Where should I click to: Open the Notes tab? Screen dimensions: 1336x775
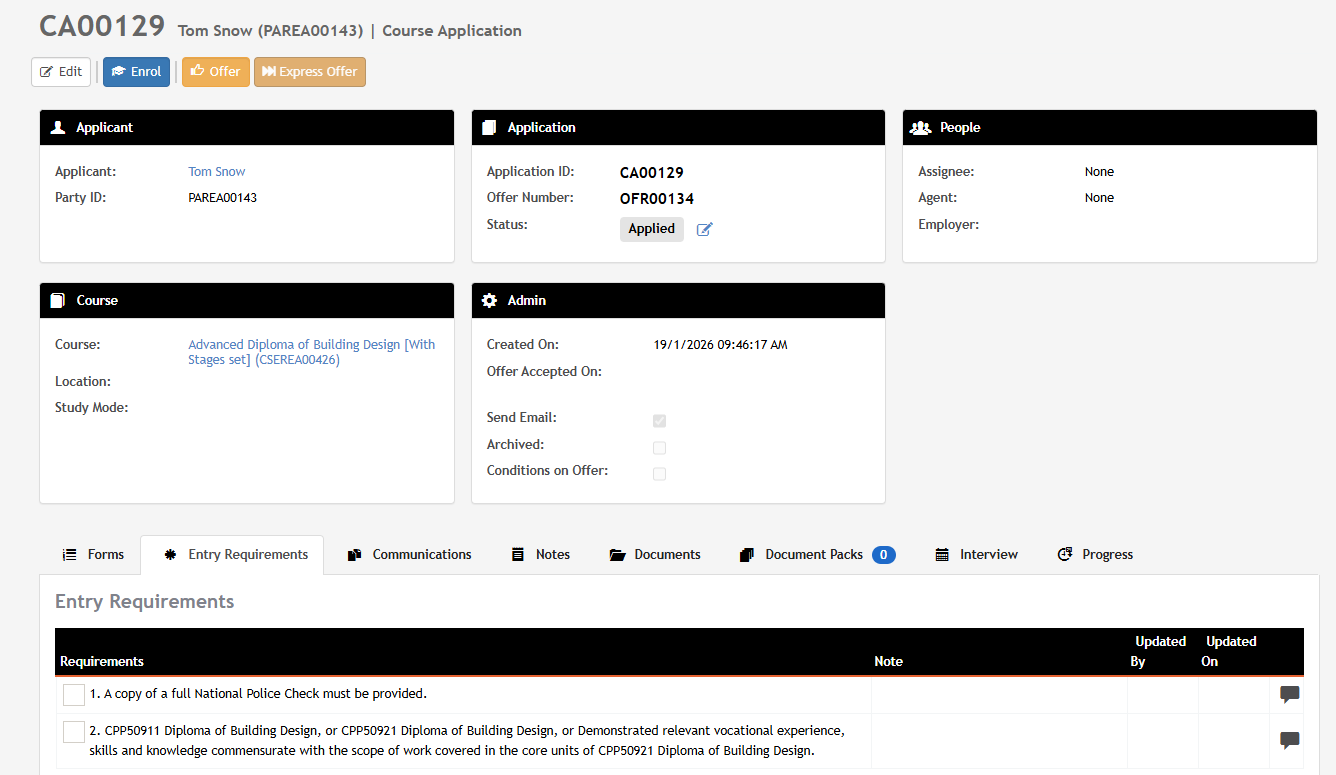(x=541, y=554)
